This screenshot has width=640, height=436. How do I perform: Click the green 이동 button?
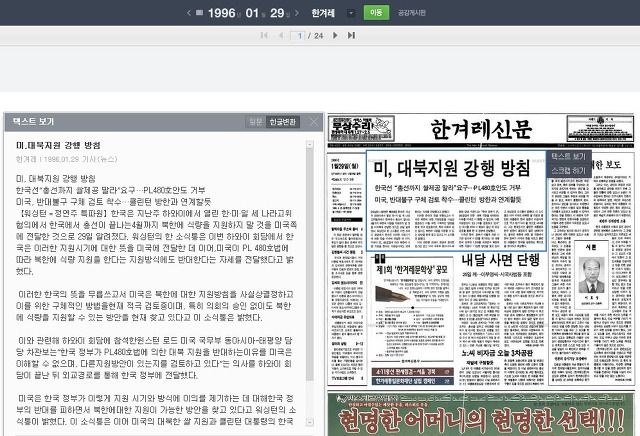[x=376, y=13]
